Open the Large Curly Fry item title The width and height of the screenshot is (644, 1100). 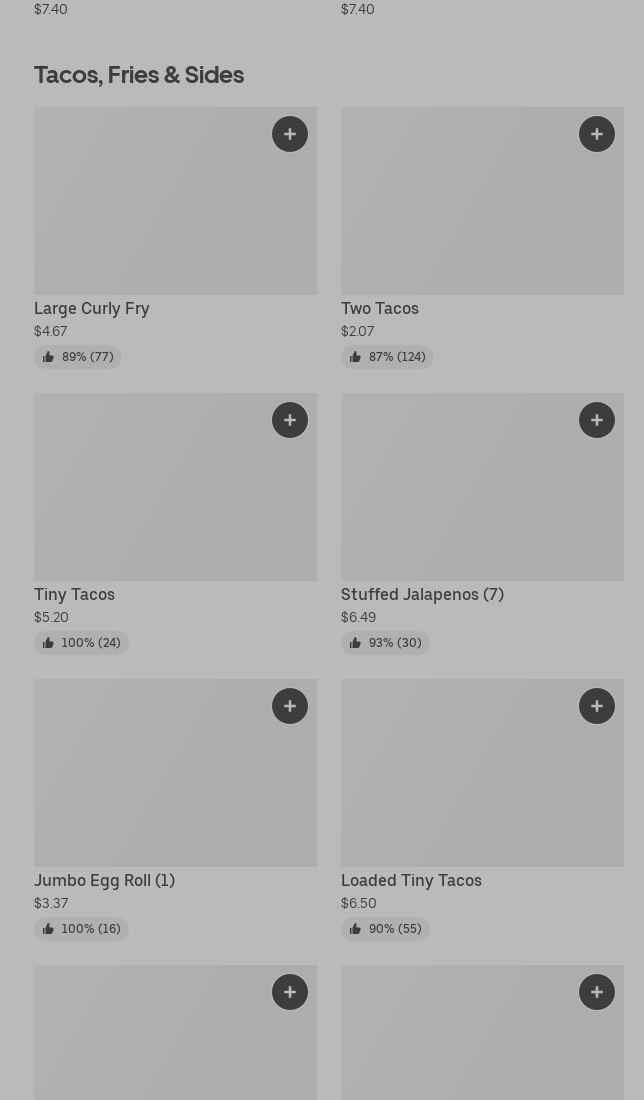92,308
